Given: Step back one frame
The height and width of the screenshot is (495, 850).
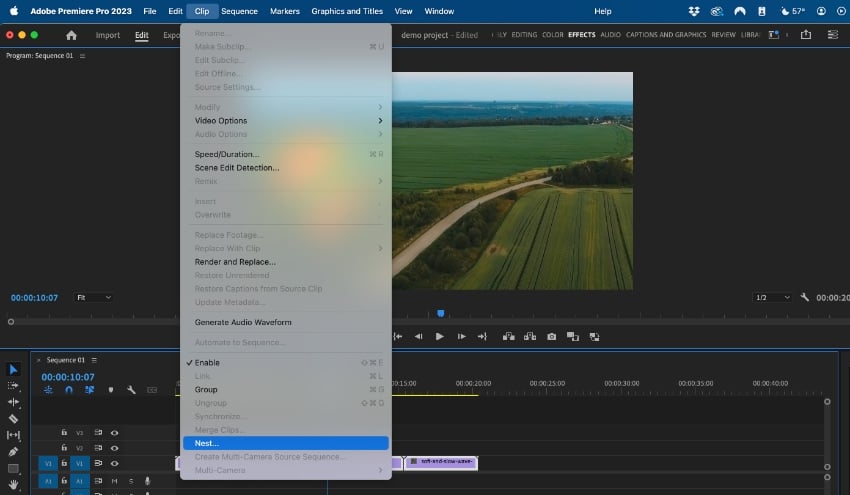Looking at the screenshot, I should 418,337.
